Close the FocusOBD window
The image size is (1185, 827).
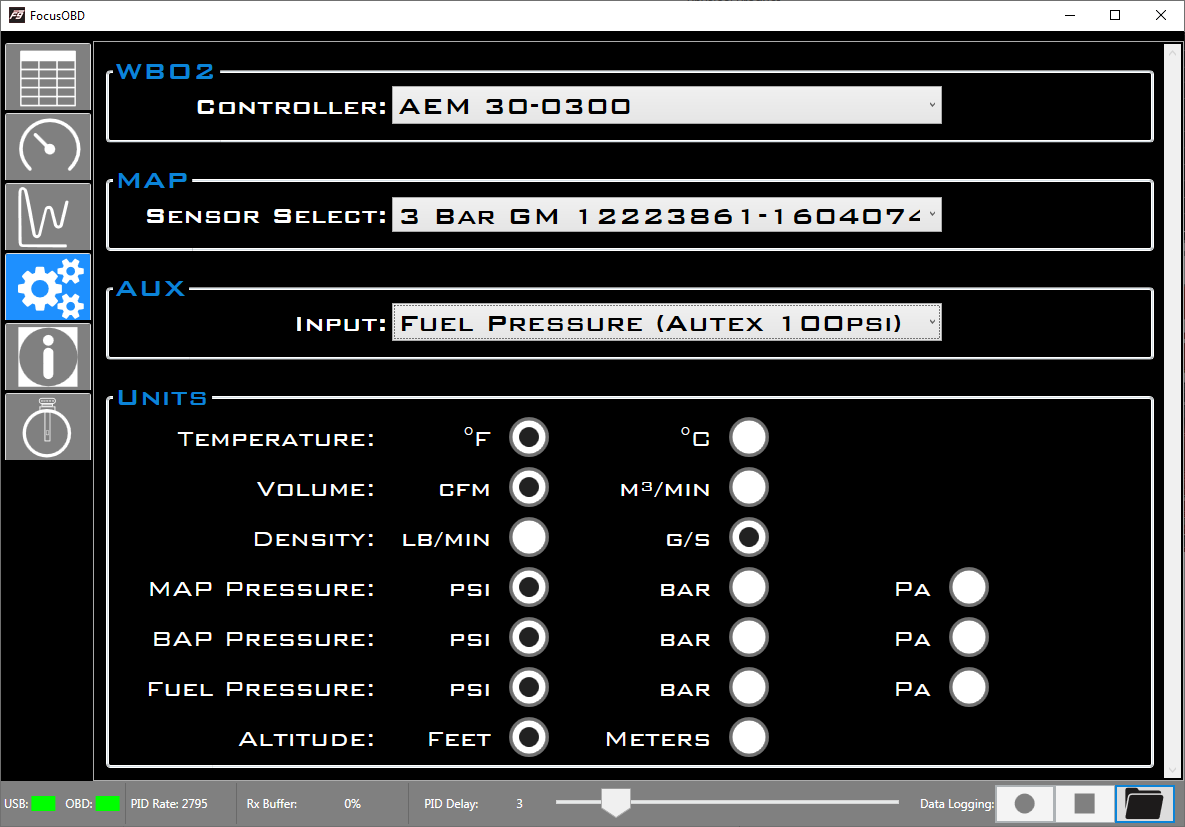(1161, 15)
